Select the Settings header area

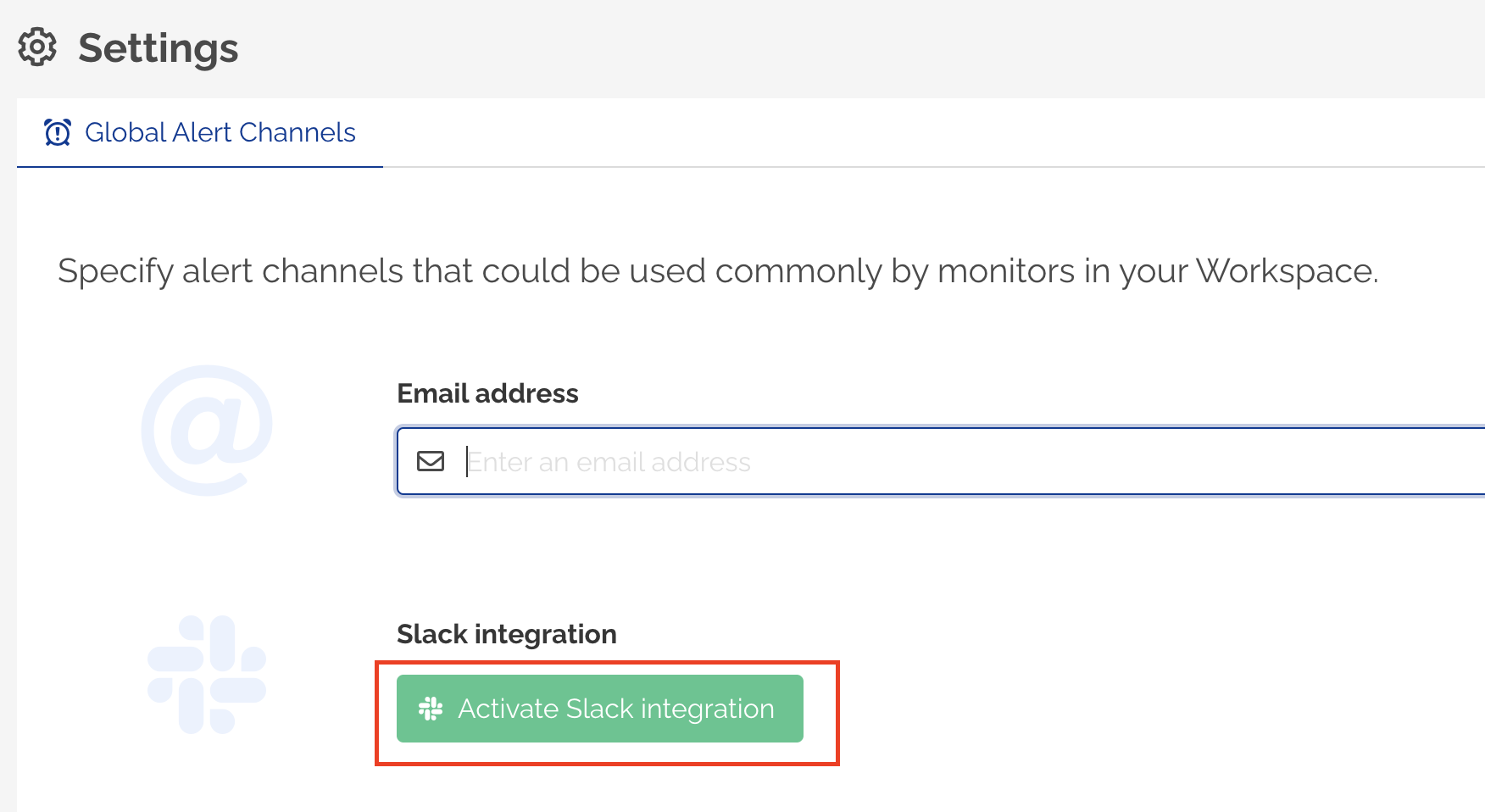point(158,48)
